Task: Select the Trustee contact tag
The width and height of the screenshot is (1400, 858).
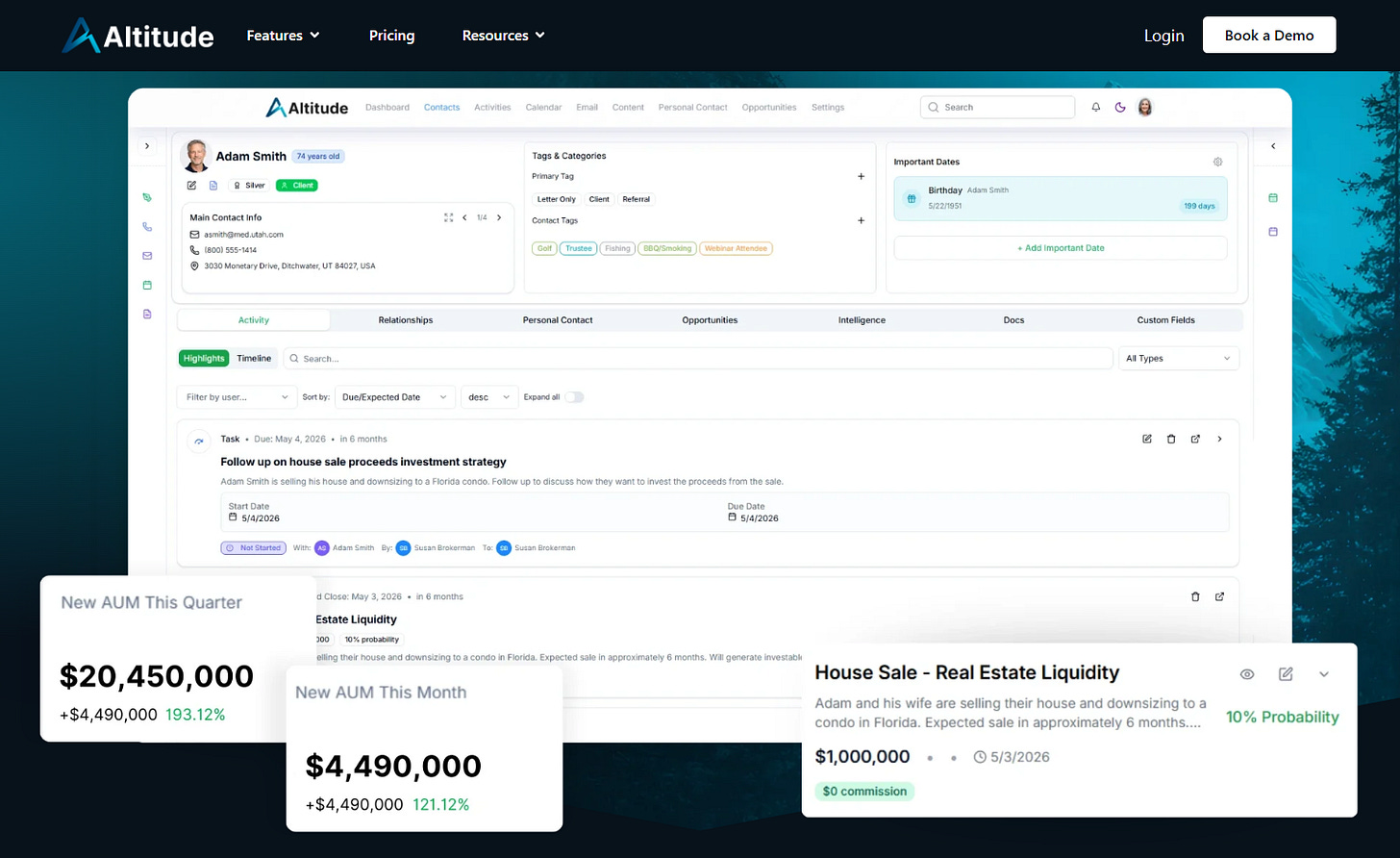Action: [579, 248]
